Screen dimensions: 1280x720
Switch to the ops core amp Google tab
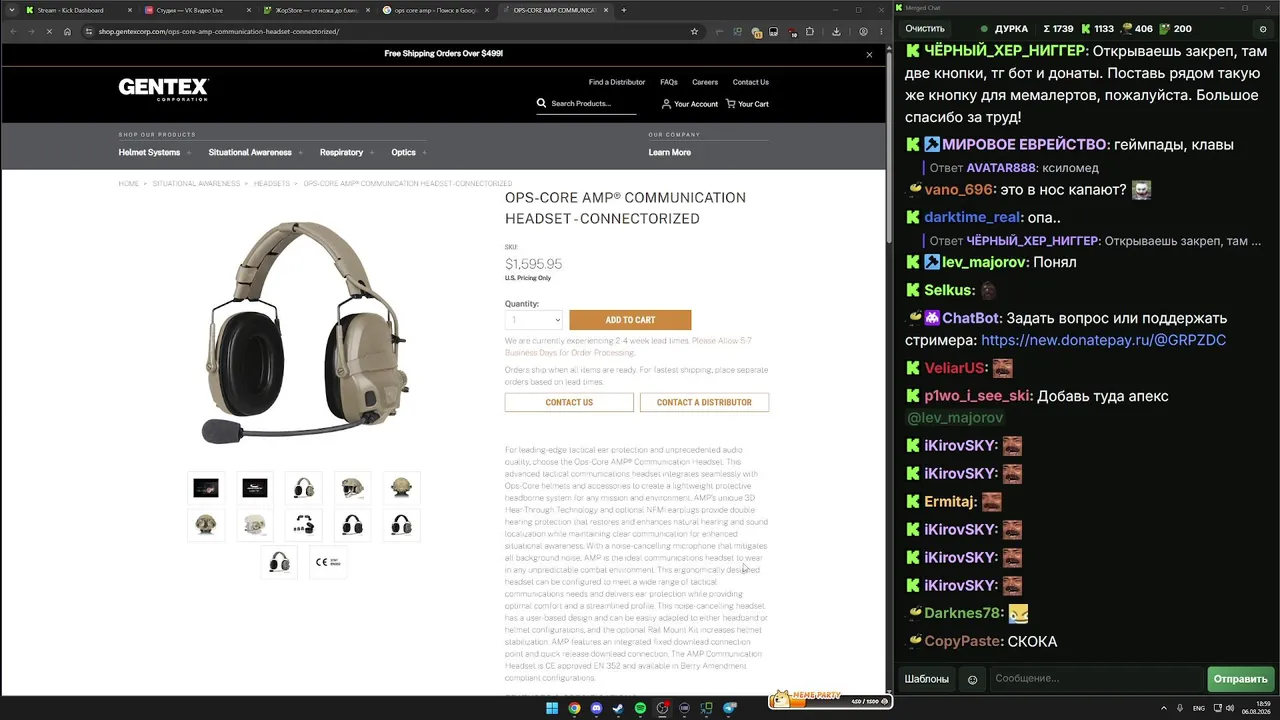click(436, 10)
